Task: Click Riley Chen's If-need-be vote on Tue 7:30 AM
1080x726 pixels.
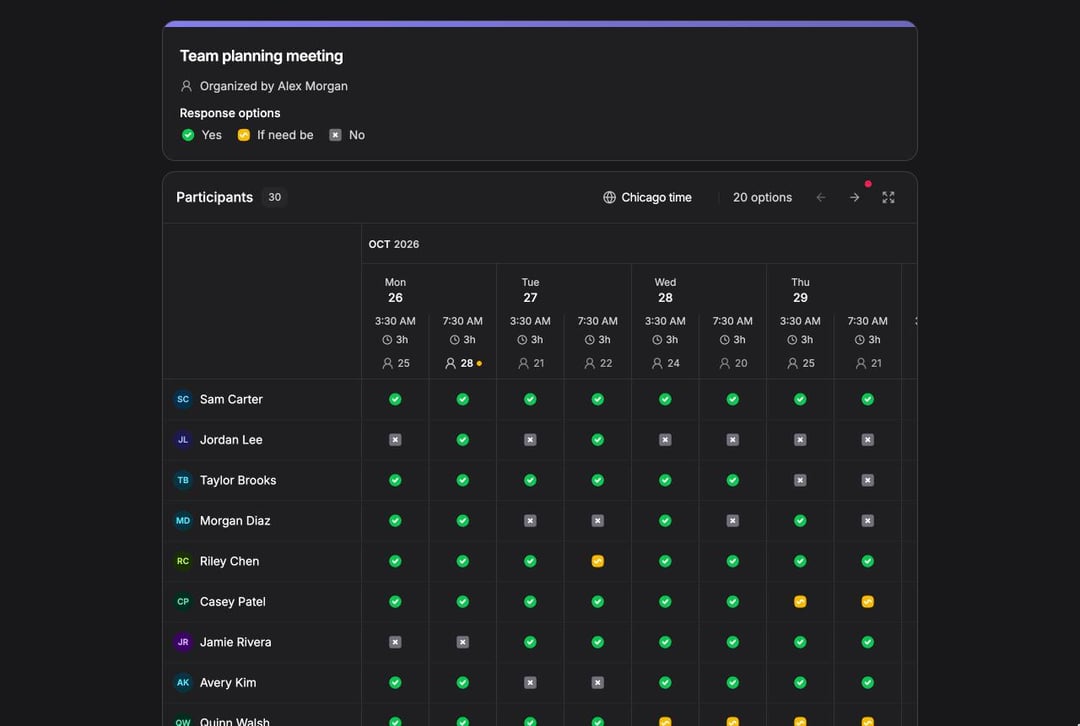Action: point(598,561)
